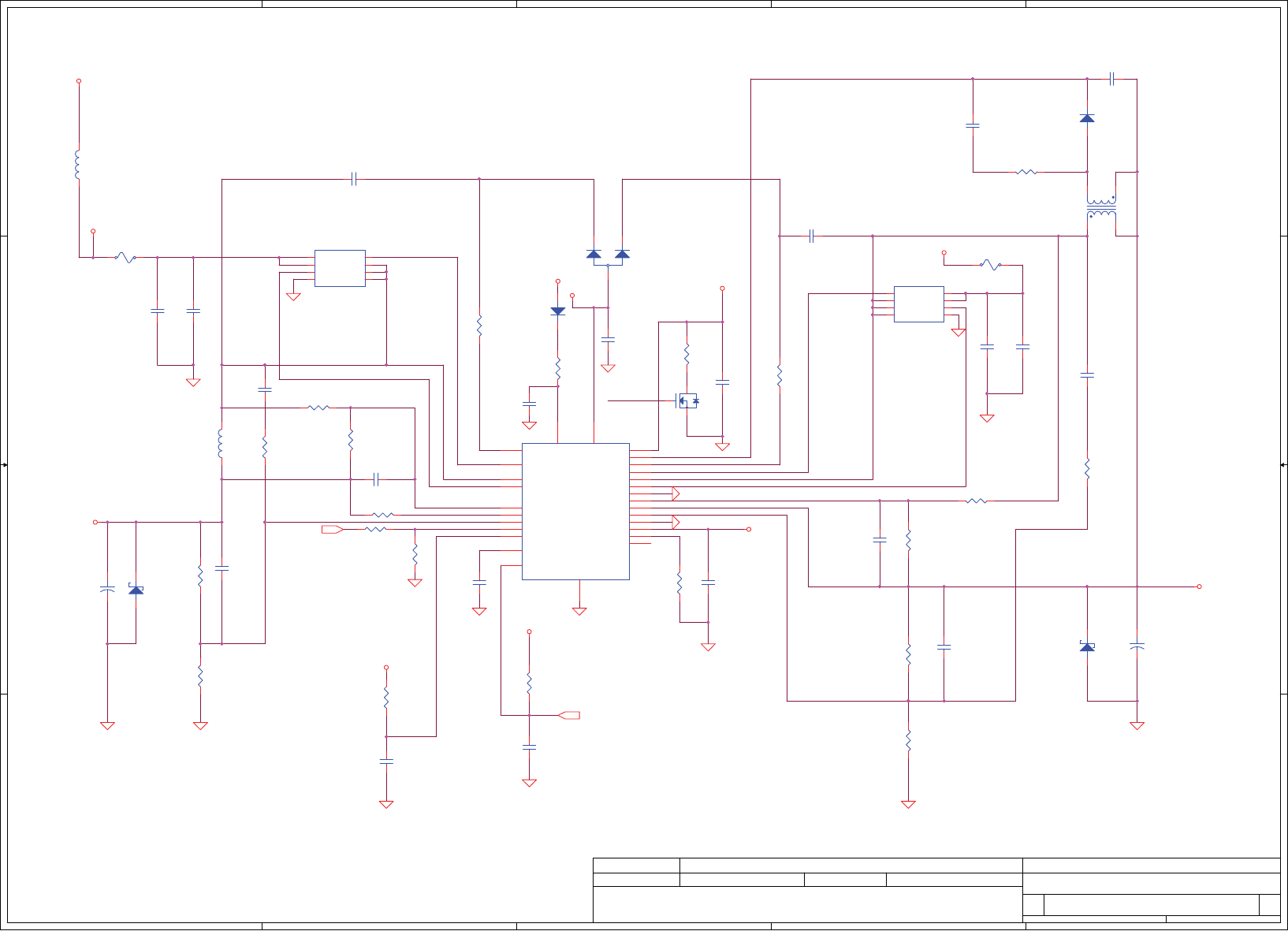Select the terminal circle at top-left of schematic

79,81
